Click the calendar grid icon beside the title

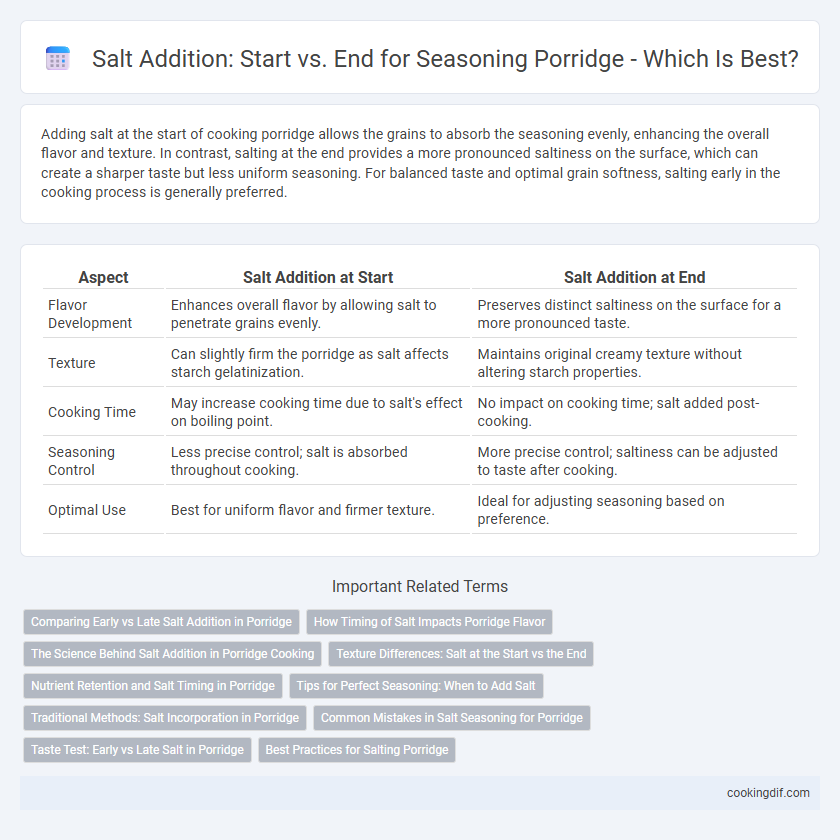58,58
